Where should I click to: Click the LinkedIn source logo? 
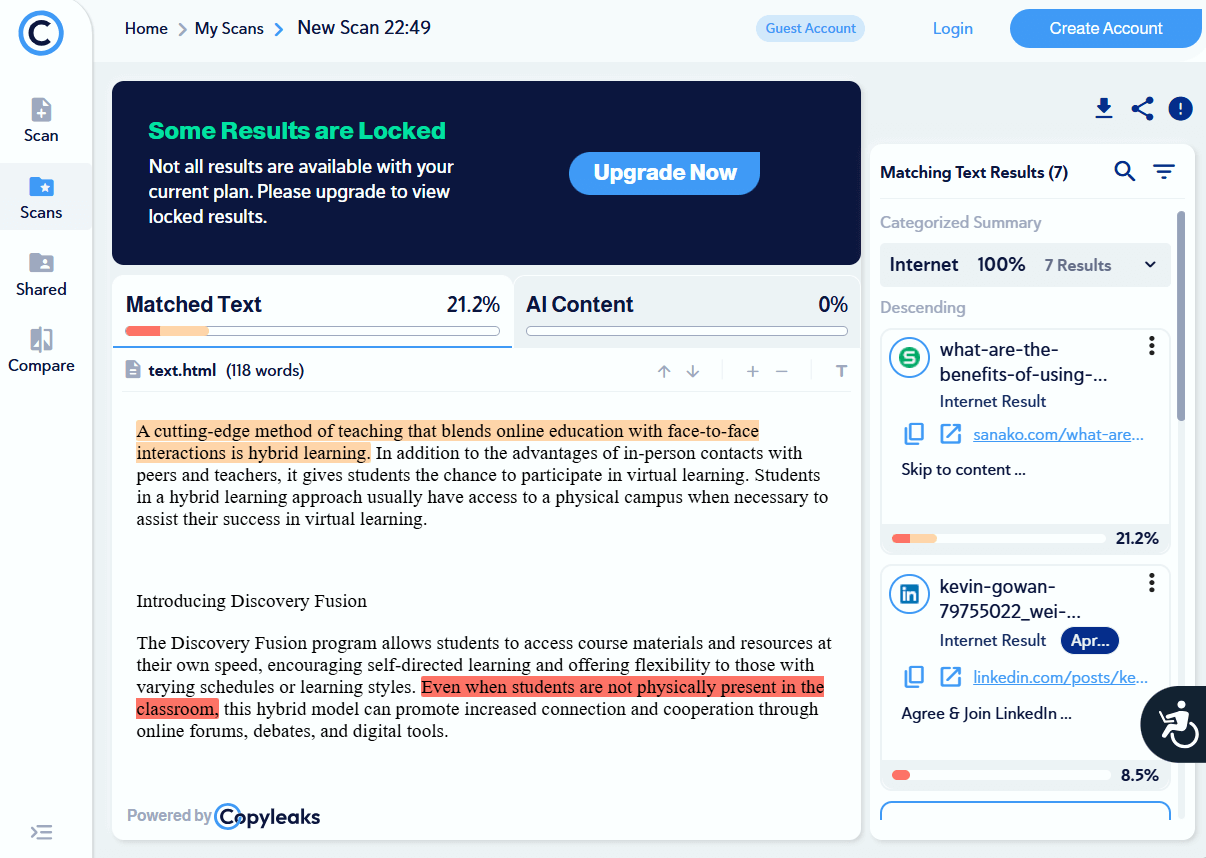[x=910, y=594]
